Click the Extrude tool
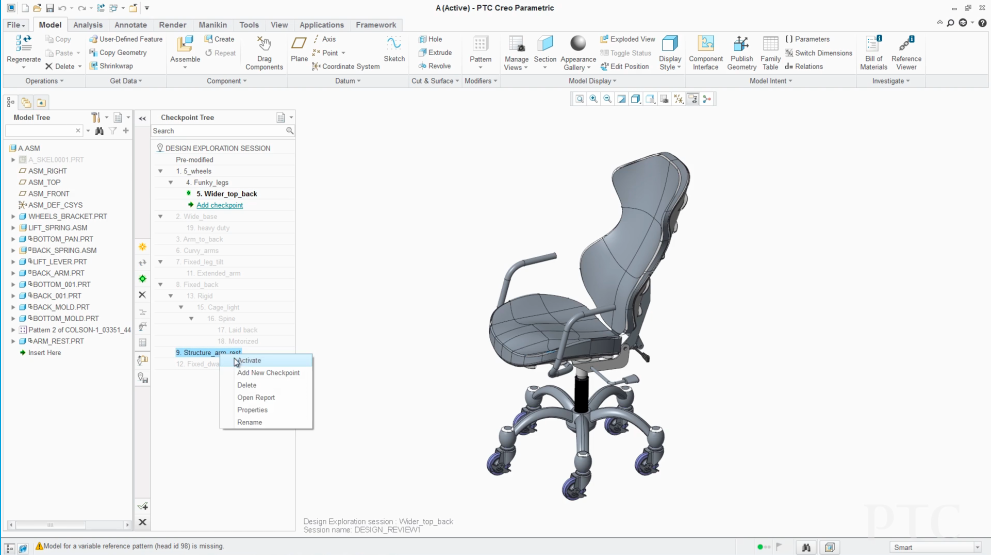 435,52
